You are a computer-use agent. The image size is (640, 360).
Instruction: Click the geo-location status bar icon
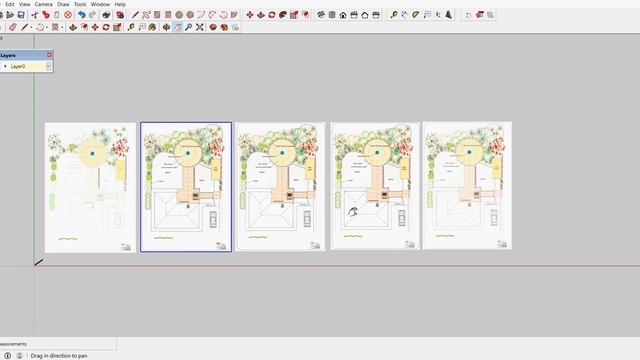point(8,356)
